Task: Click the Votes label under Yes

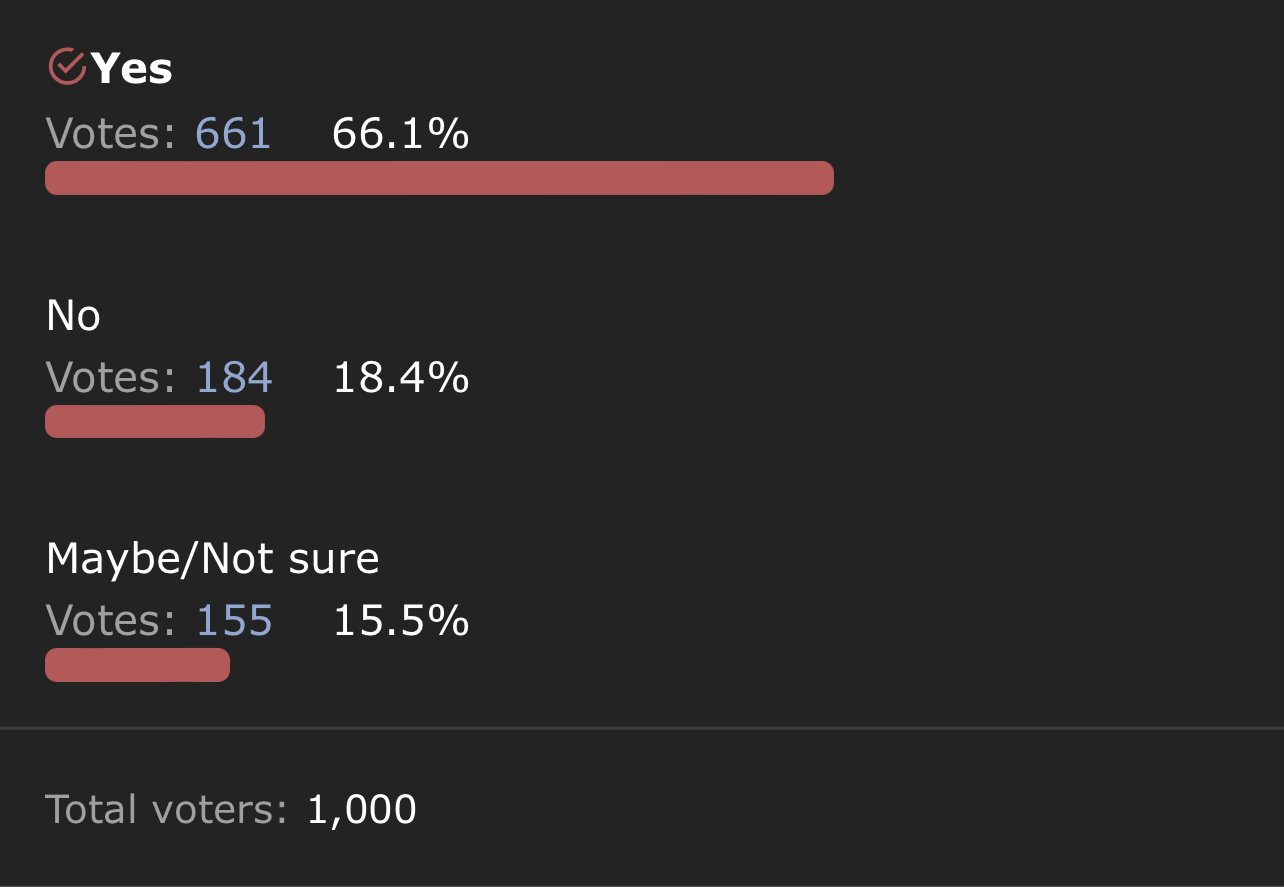Action: click(x=110, y=133)
